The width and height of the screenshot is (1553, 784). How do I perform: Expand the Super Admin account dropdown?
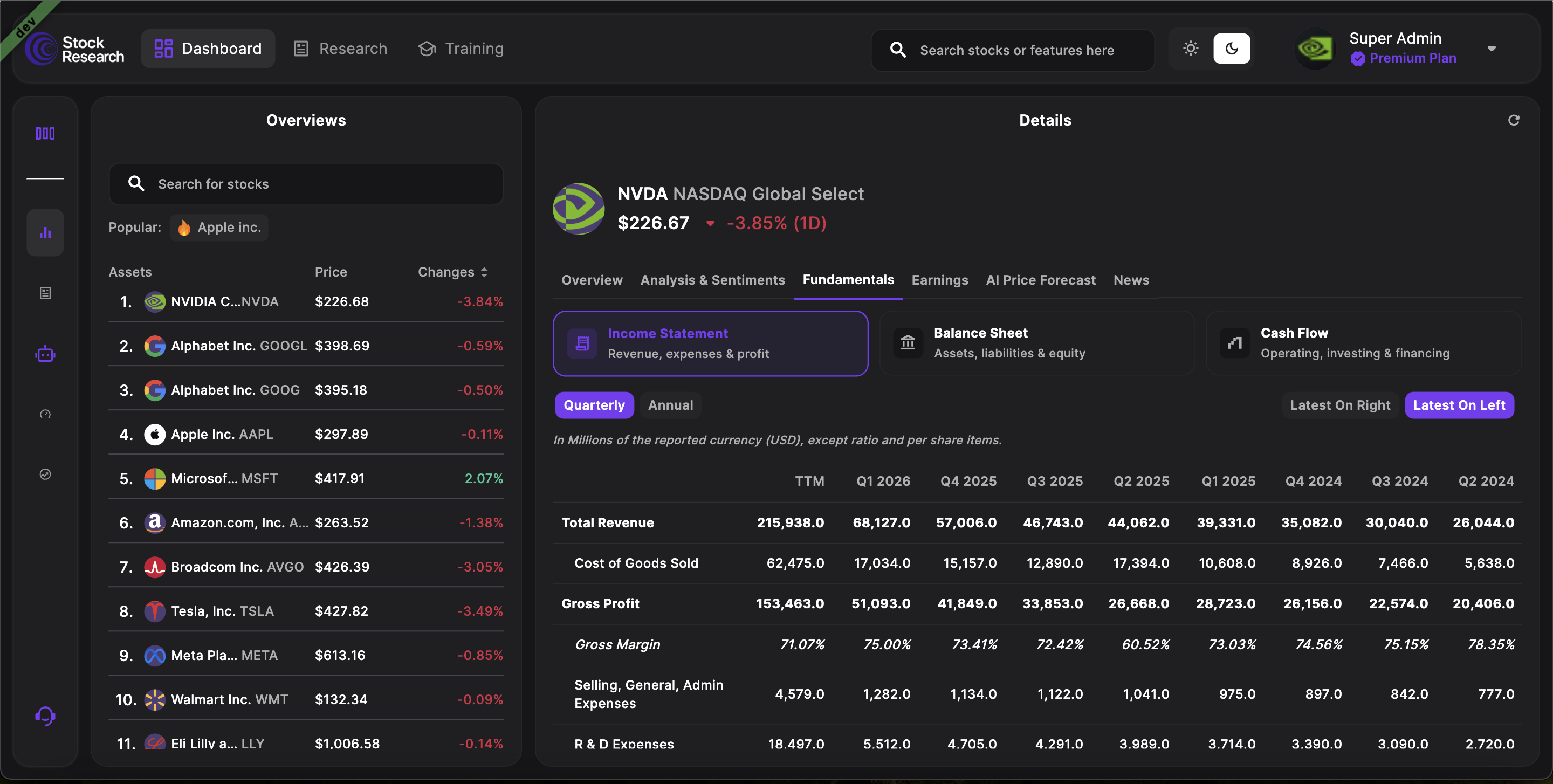[x=1492, y=49]
